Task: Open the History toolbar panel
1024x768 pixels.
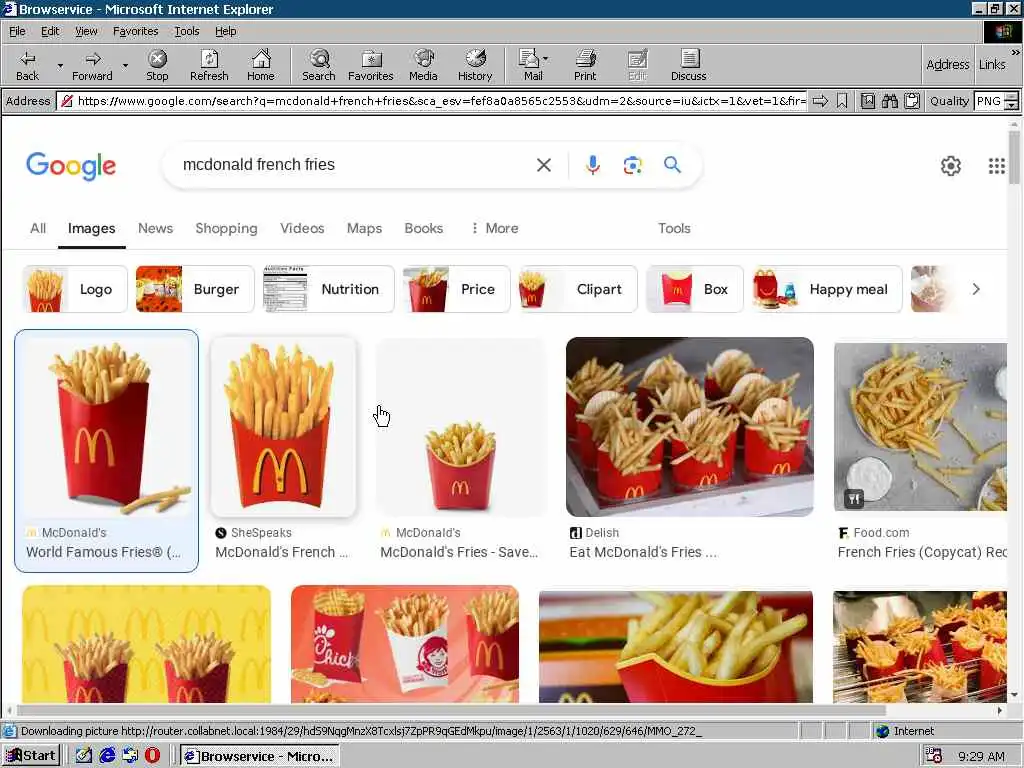Action: click(475, 65)
